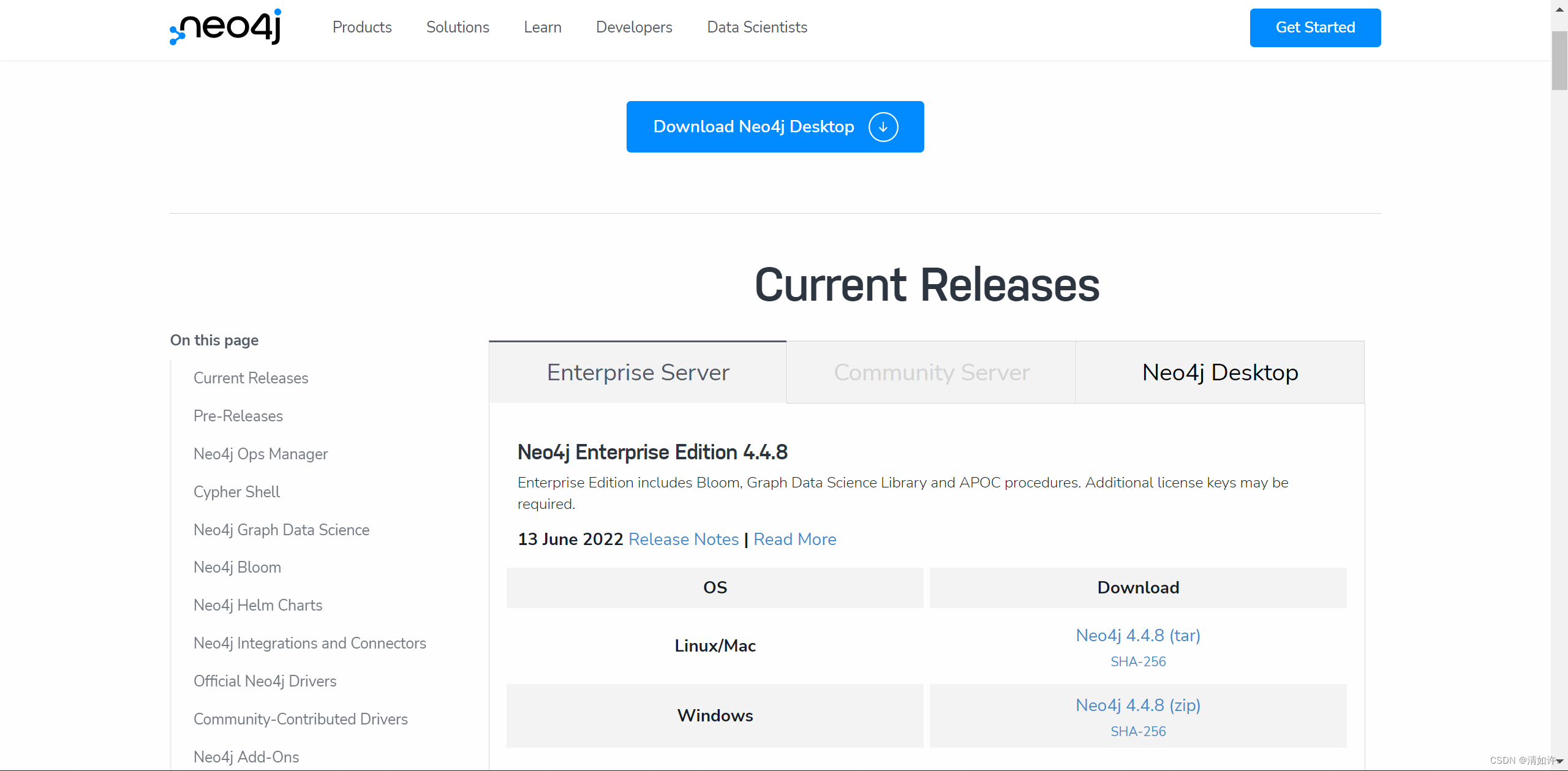
Task: Click Neo4j 4.4.8 tar download link
Action: [1138, 635]
